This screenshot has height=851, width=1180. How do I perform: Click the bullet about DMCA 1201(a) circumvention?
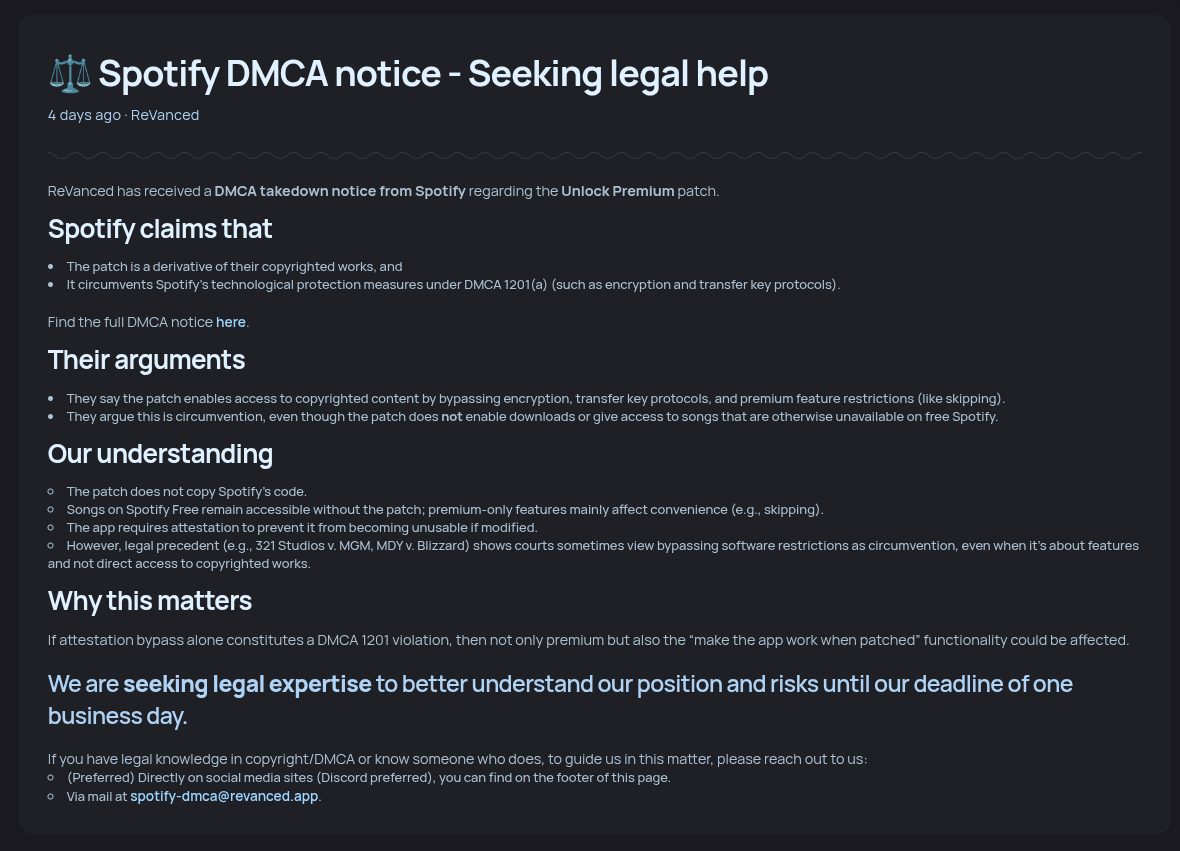coord(453,285)
